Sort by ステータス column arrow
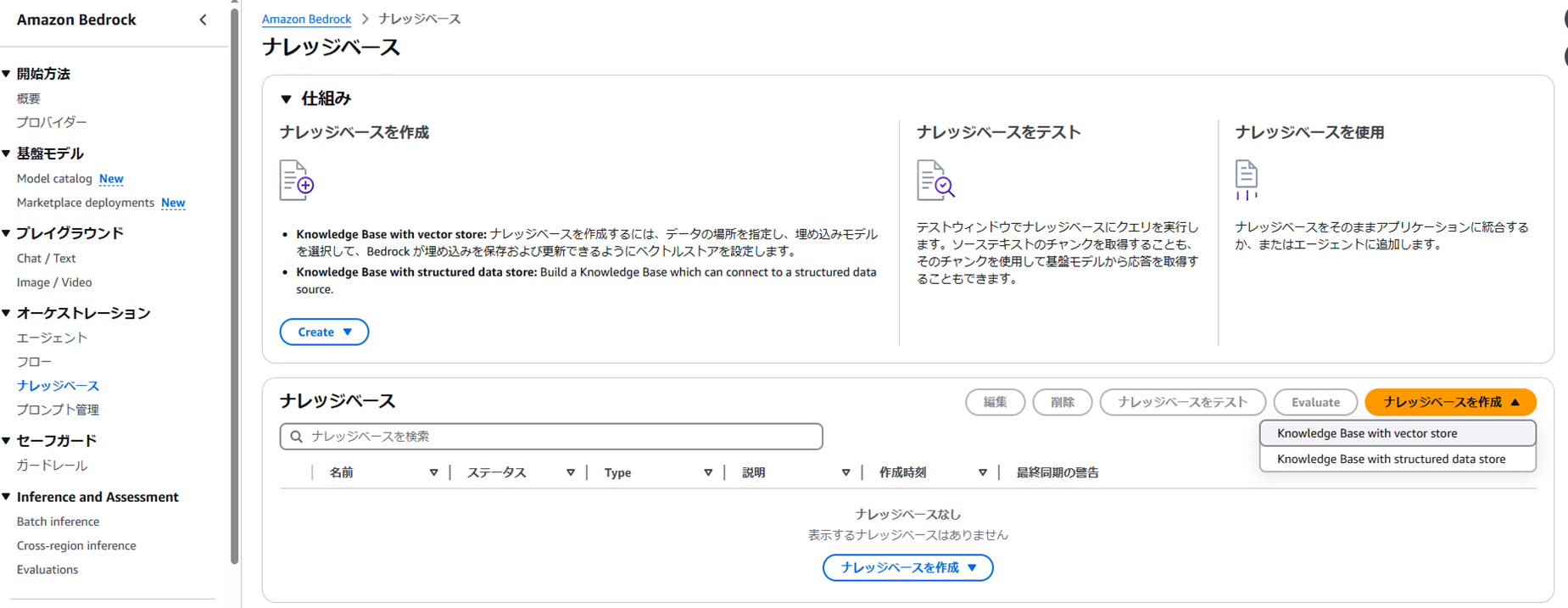Image resolution: width=1568 pixels, height=608 pixels. (571, 472)
